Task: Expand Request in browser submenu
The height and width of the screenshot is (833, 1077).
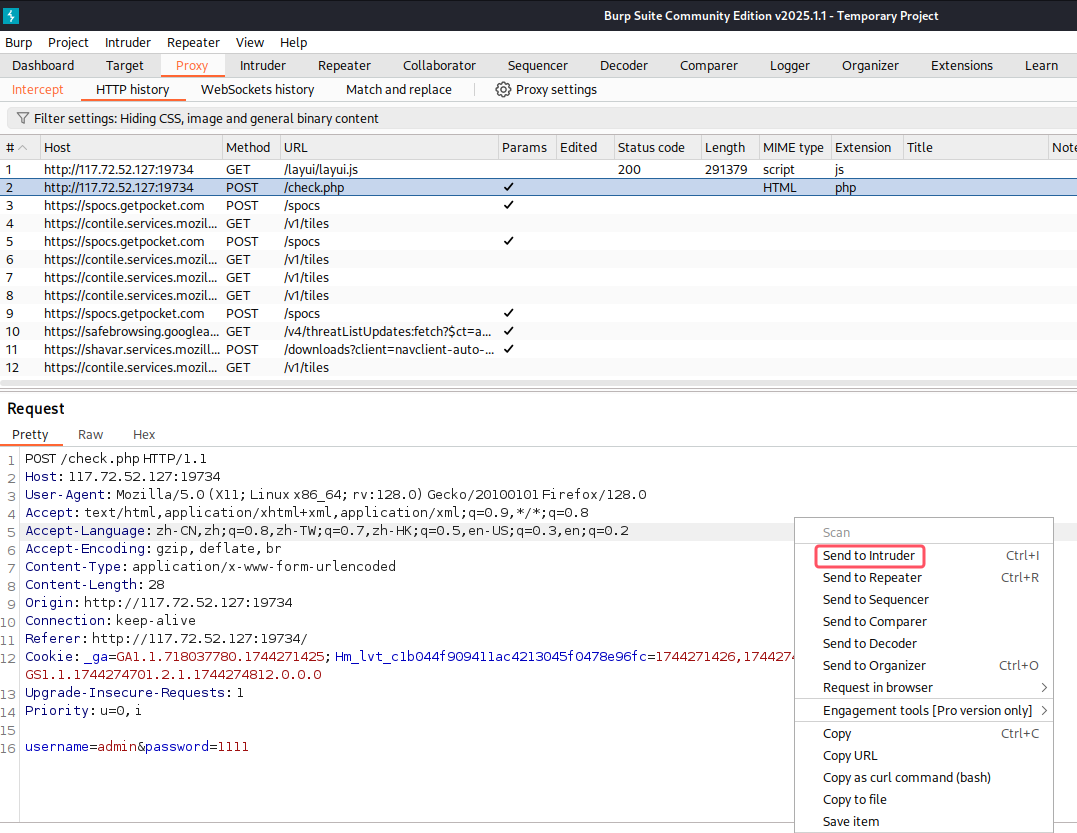Action: [1043, 687]
